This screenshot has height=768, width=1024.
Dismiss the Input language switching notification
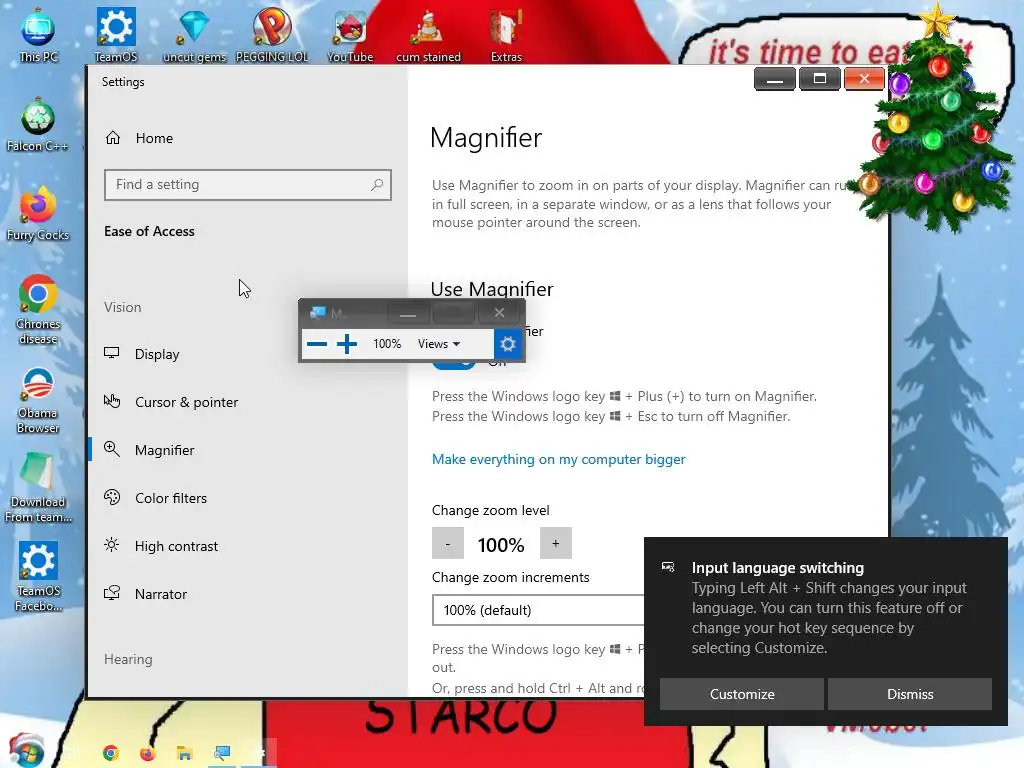click(x=910, y=694)
